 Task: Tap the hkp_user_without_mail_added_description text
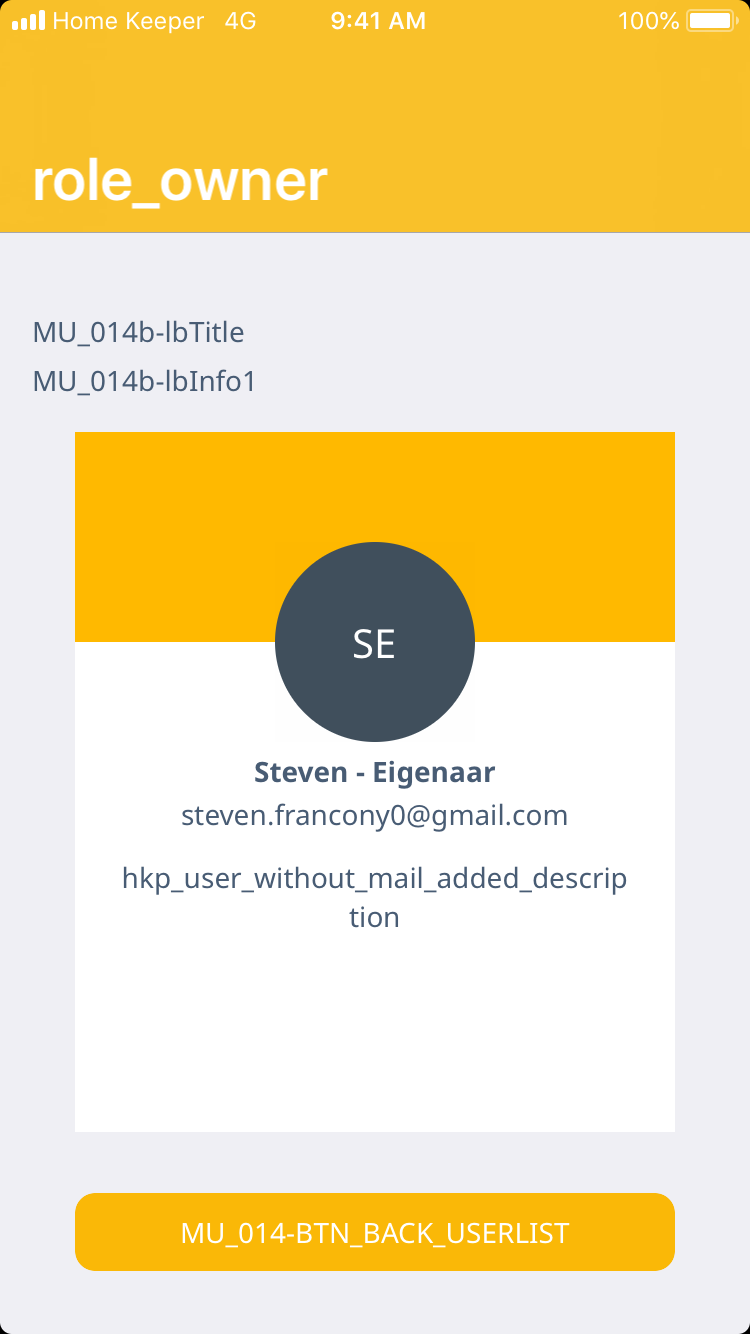pos(375,897)
